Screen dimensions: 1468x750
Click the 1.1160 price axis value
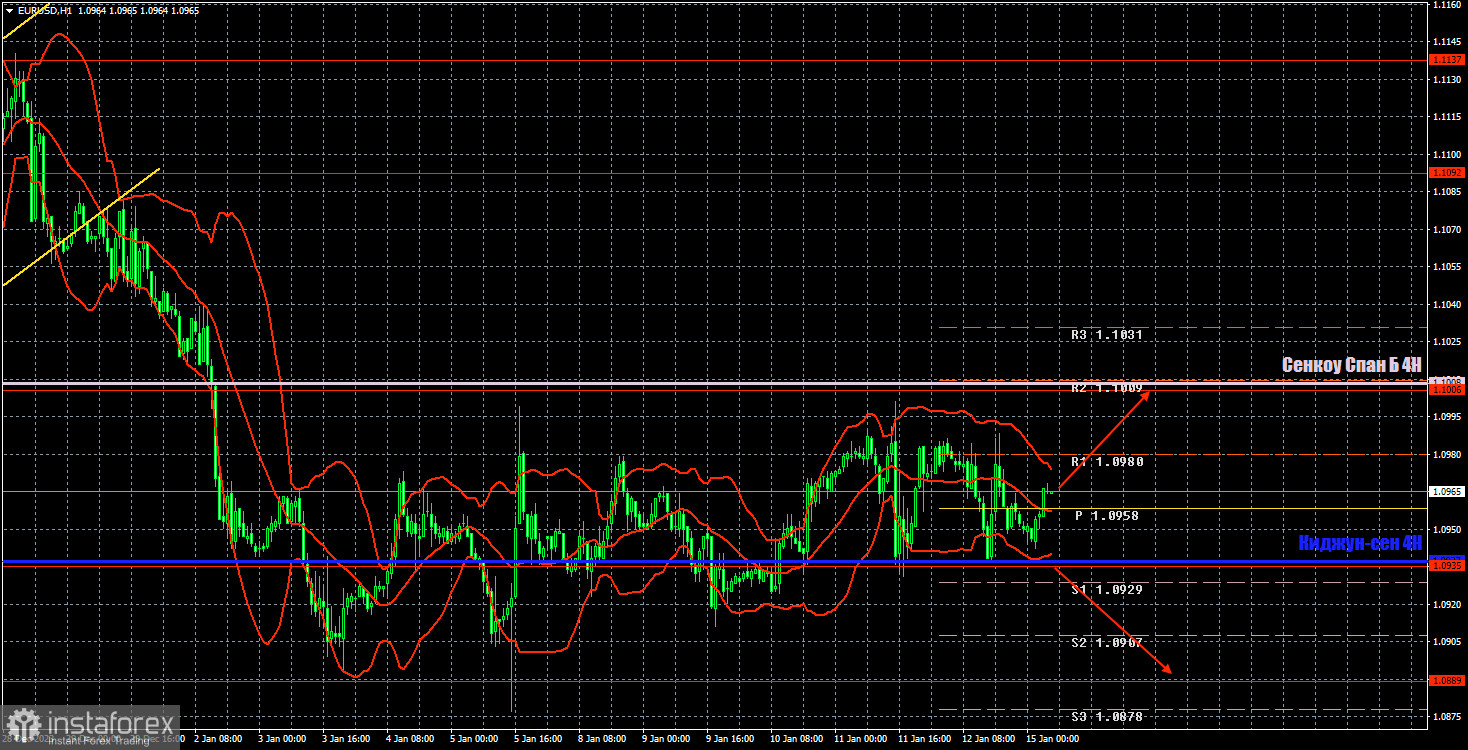(1447, 5)
